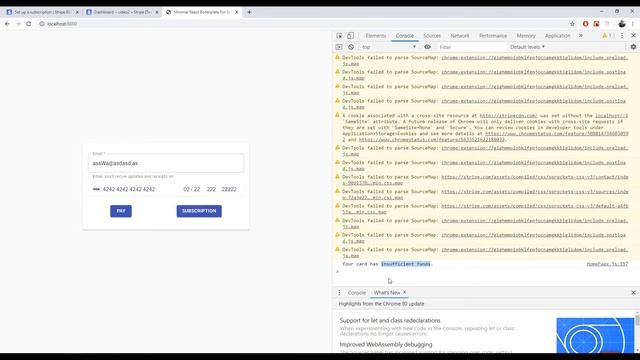Open the Chrome profile avatar
640x360 pixels.
[x=622, y=24]
